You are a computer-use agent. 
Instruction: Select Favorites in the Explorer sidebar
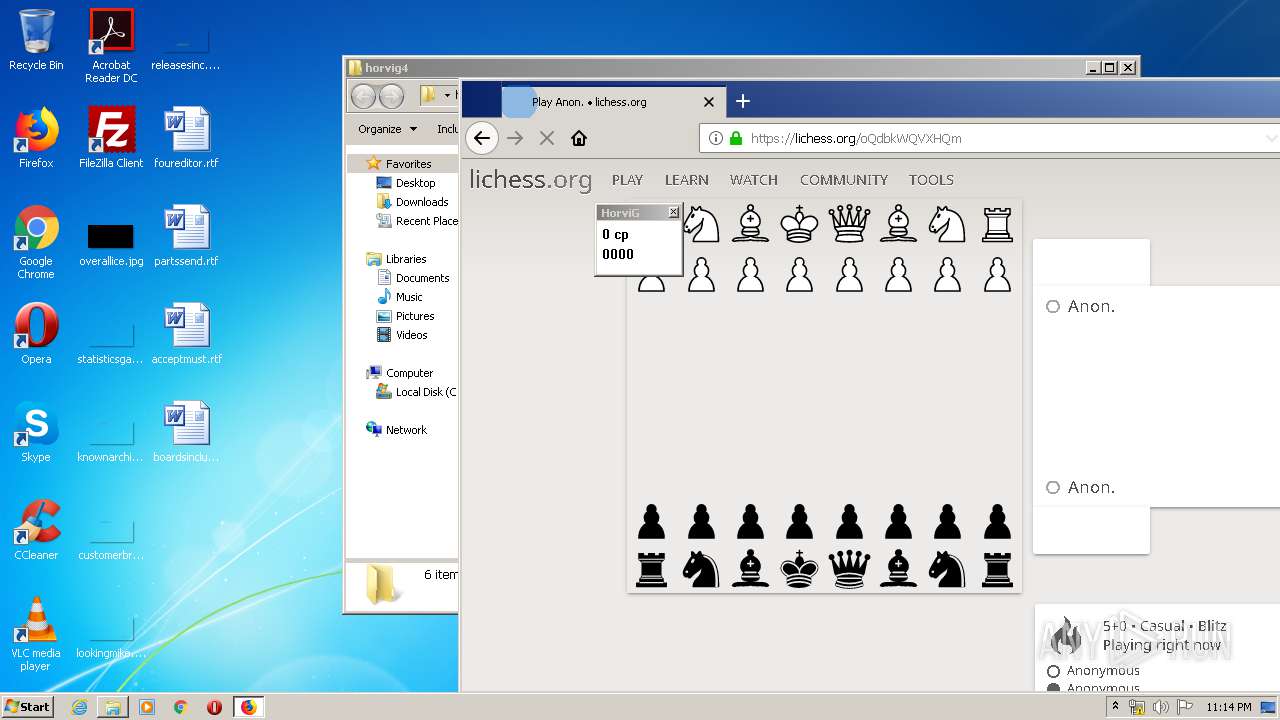coord(408,163)
